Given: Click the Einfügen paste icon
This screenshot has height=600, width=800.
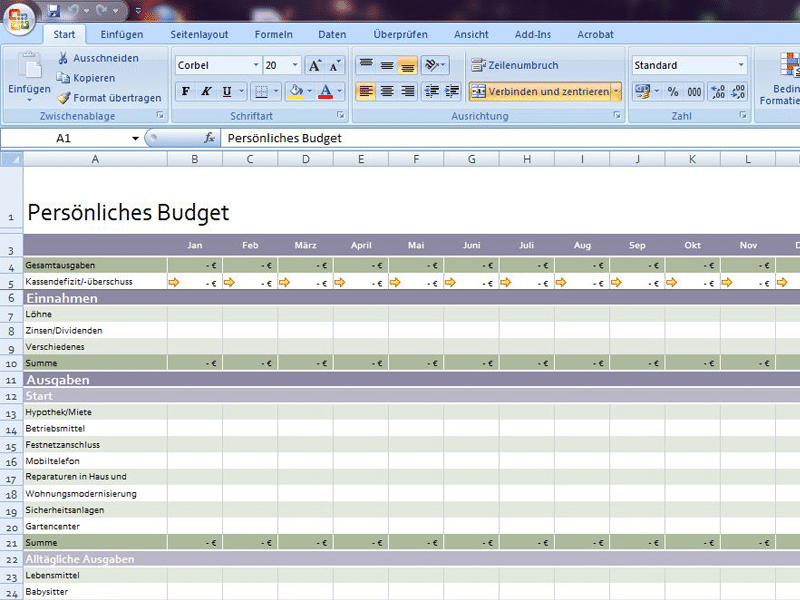Looking at the screenshot, I should tap(30, 66).
